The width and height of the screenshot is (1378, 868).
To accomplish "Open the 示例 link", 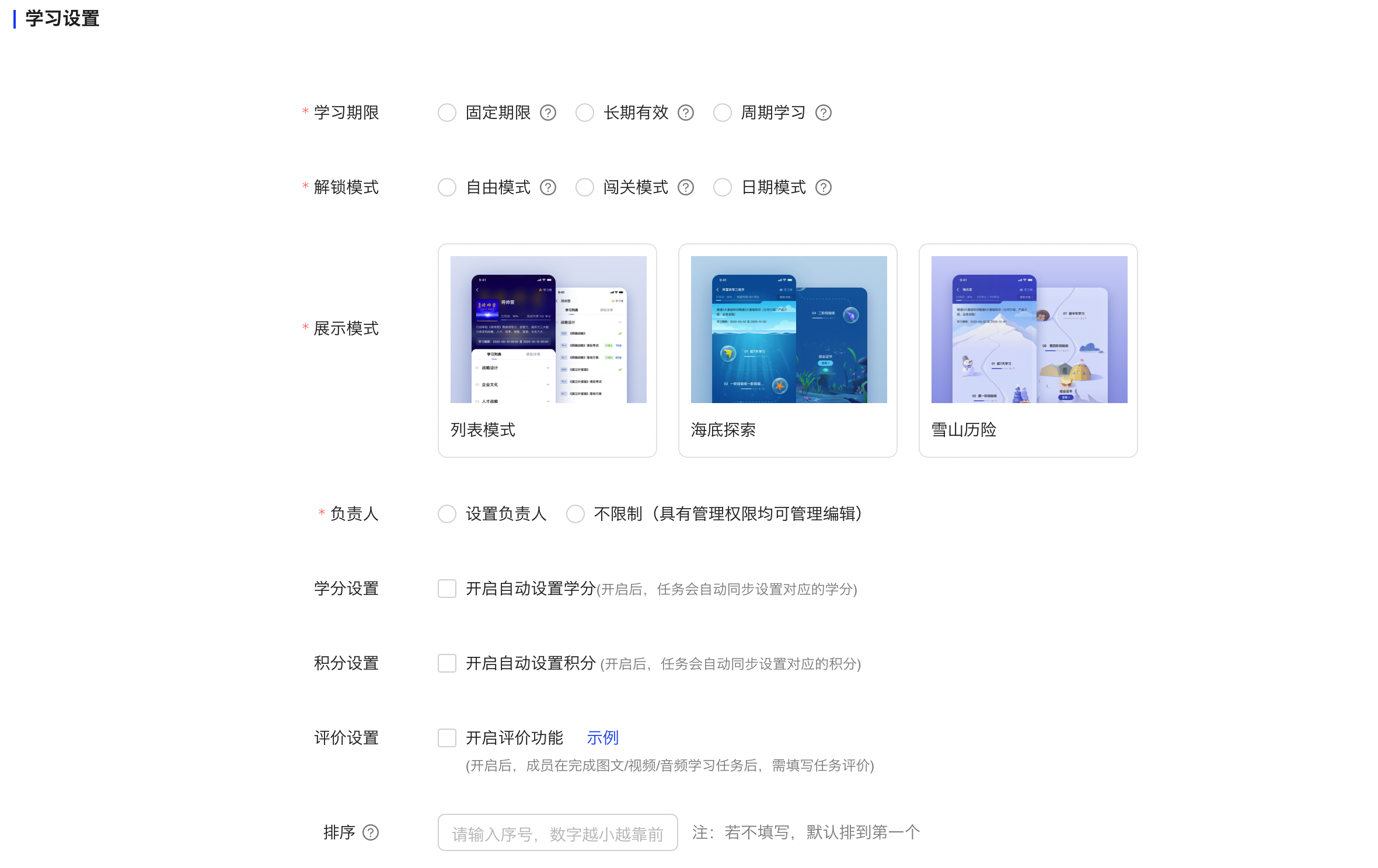I will (x=602, y=738).
